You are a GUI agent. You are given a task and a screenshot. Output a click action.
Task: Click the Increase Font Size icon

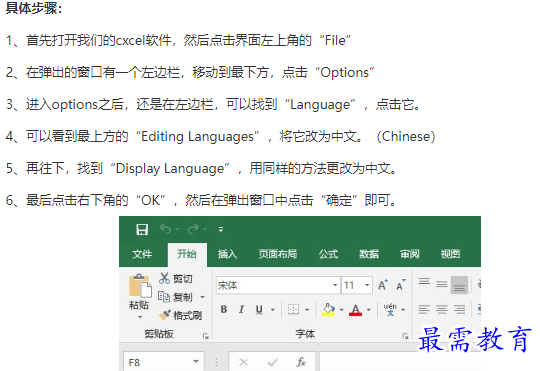coord(383,285)
